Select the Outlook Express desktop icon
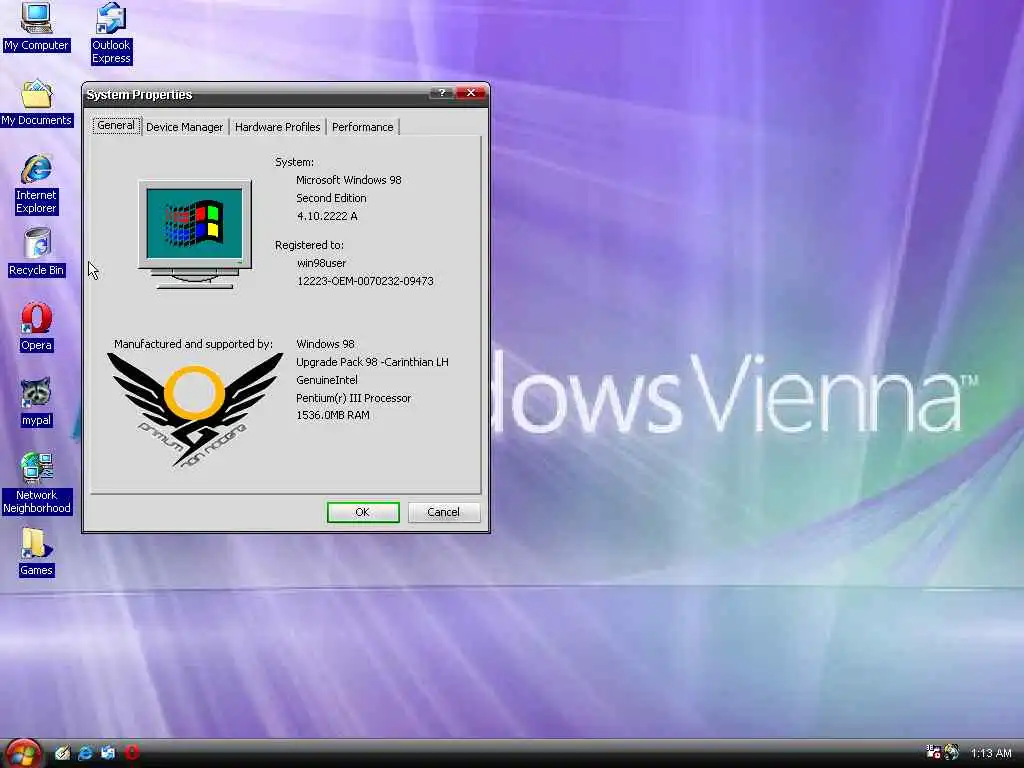Viewport: 1024px width, 768px height. coord(111,33)
